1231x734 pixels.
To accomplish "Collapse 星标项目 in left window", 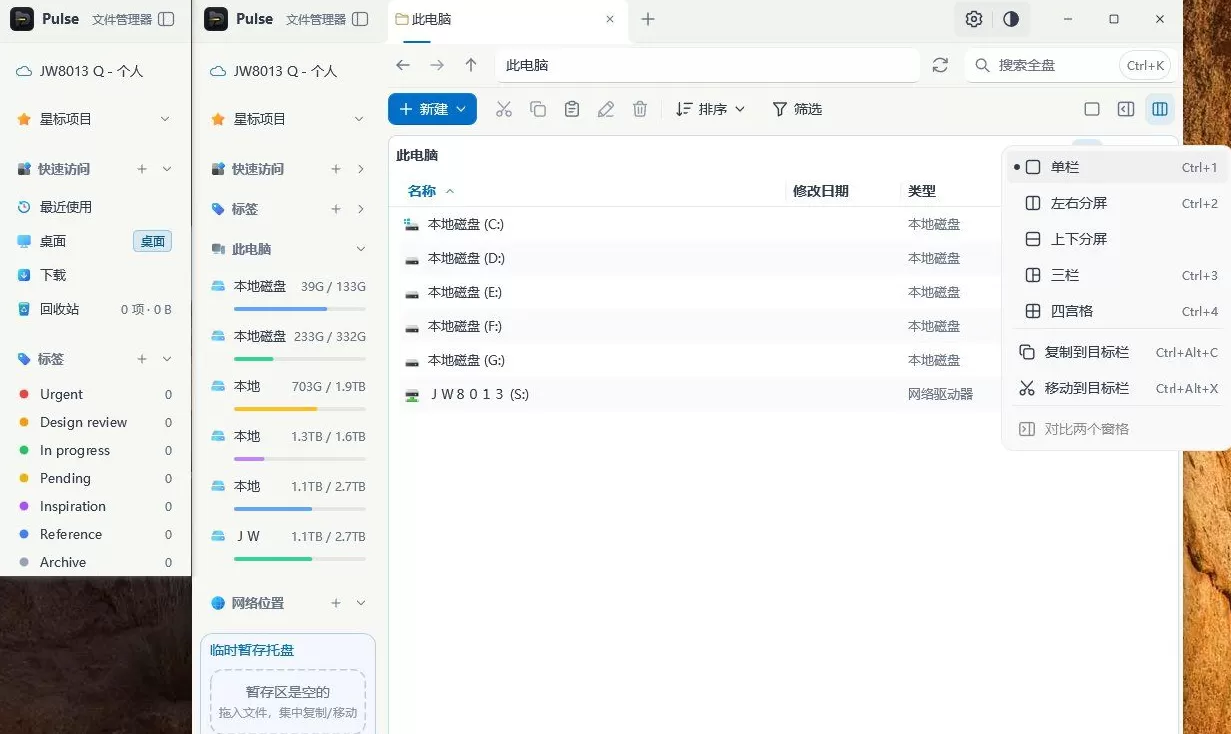I will pyautogui.click(x=165, y=119).
